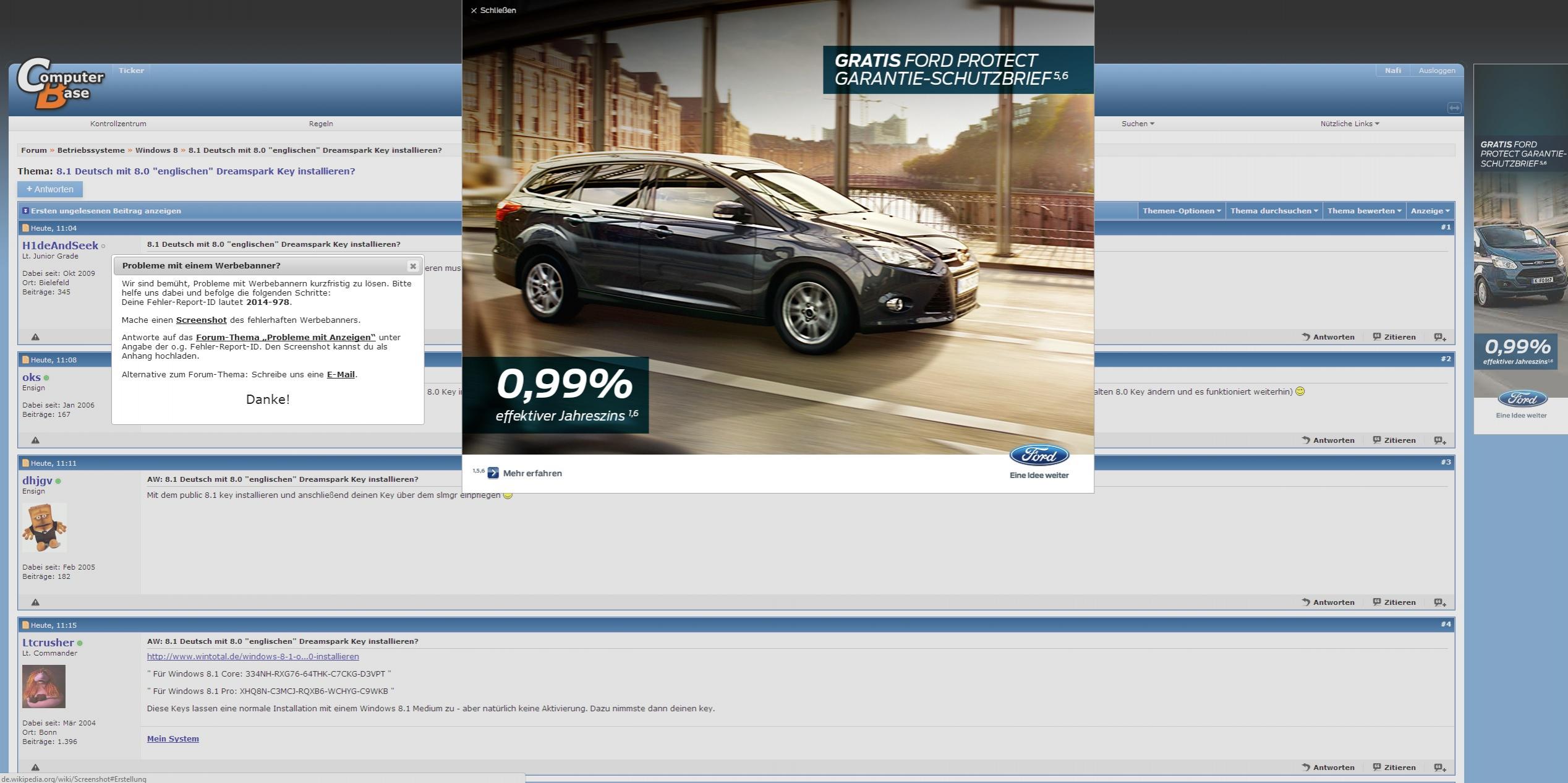Image resolution: width=1568 pixels, height=783 pixels.
Task: Click dhjgv's avatar thumbnail
Action: (44, 527)
